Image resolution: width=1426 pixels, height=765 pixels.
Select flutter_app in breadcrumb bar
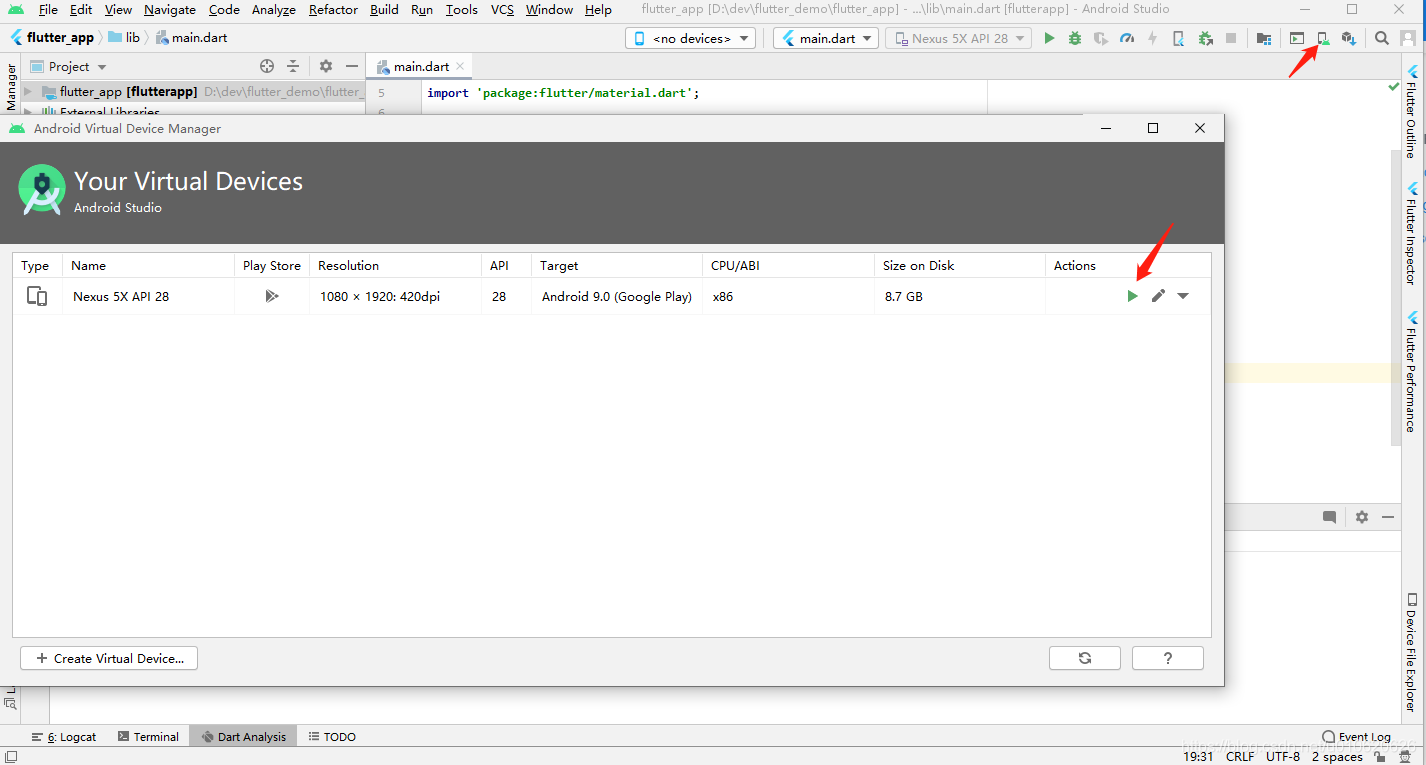(52, 37)
